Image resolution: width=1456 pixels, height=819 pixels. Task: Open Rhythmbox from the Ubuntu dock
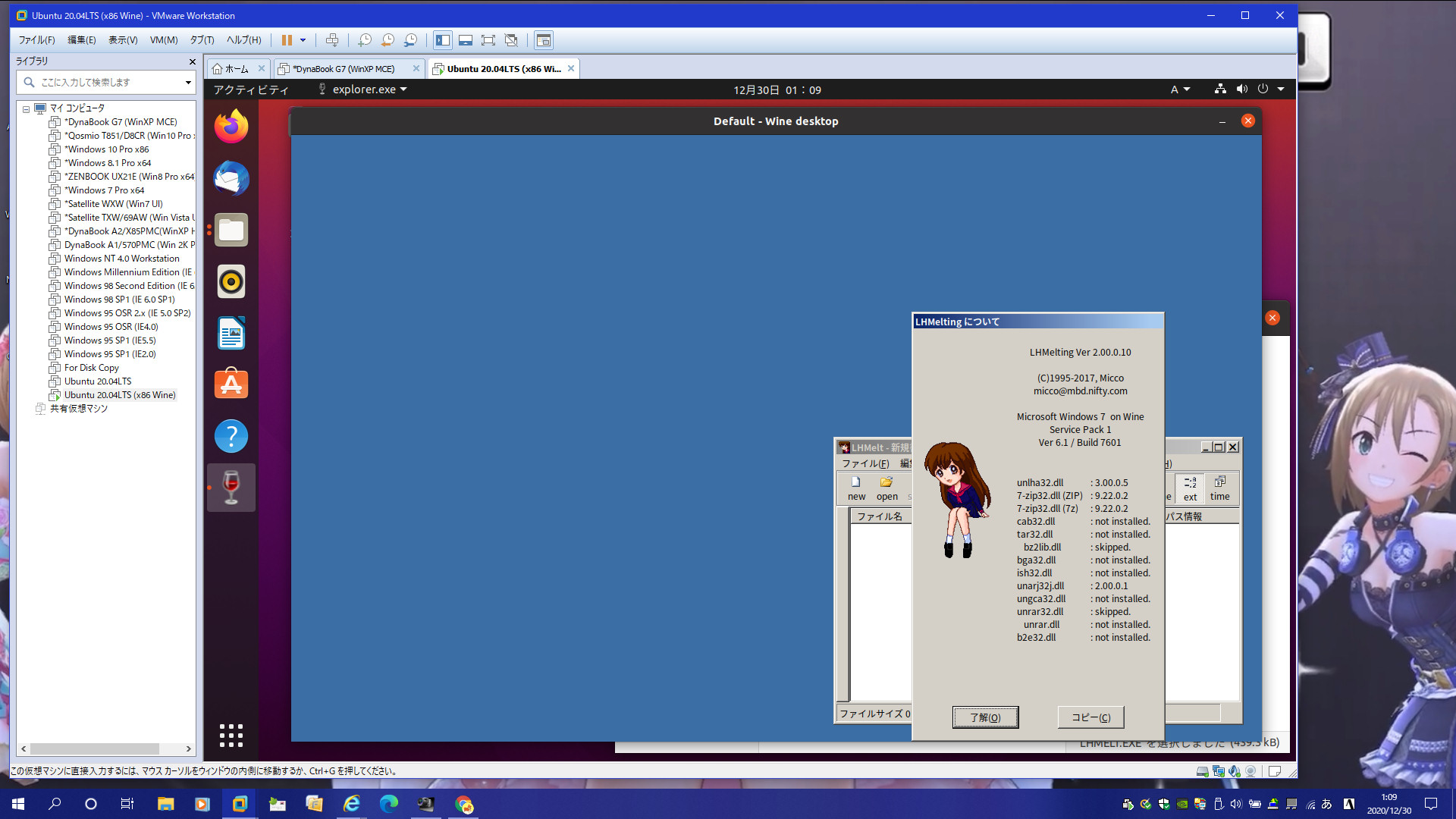(231, 281)
